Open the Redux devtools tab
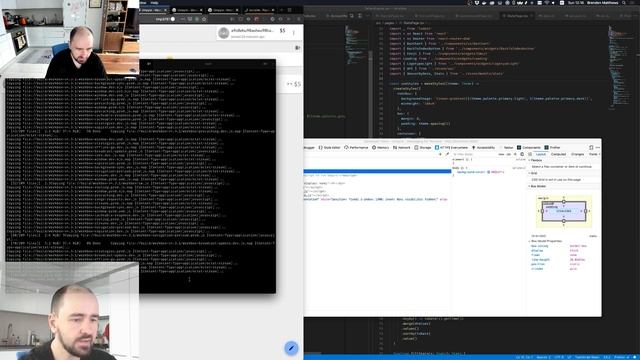The image size is (640, 360). tap(507, 147)
